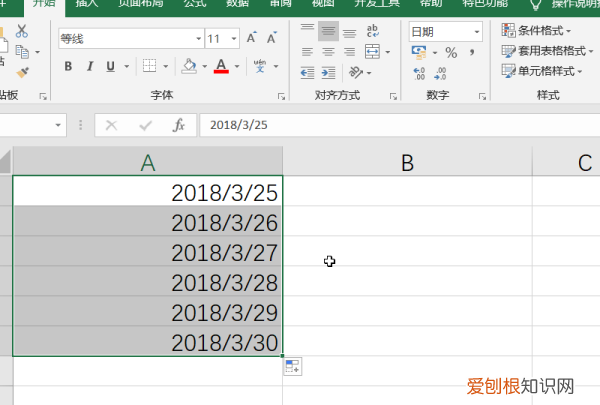Toggle Italic formatting
Image resolution: width=600 pixels, height=405 pixels.
pos(90,66)
